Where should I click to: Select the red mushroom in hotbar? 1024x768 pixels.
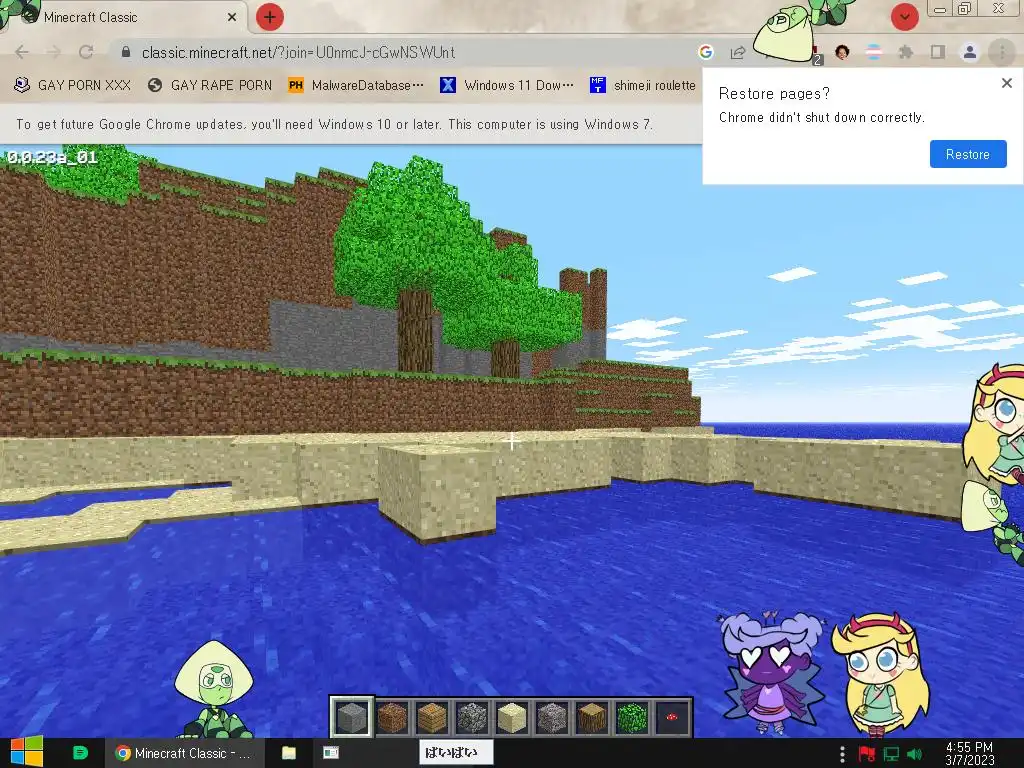pos(672,717)
